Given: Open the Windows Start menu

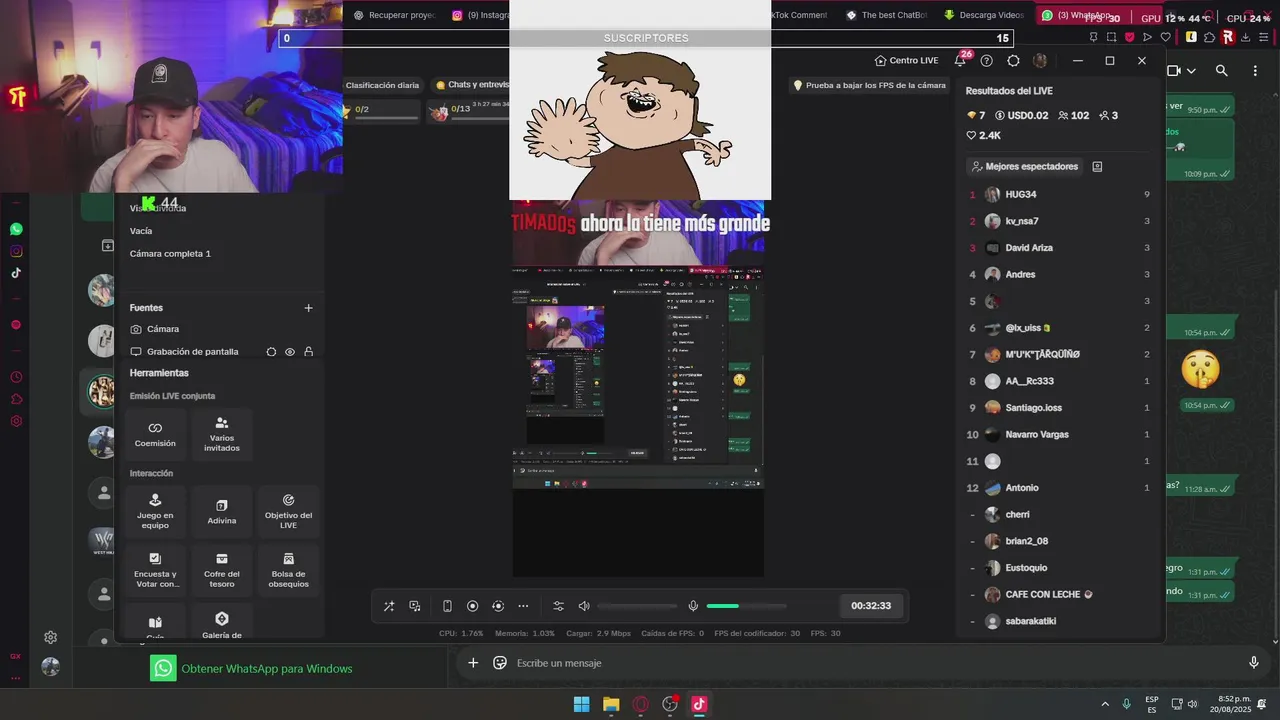Looking at the screenshot, I should (x=581, y=704).
